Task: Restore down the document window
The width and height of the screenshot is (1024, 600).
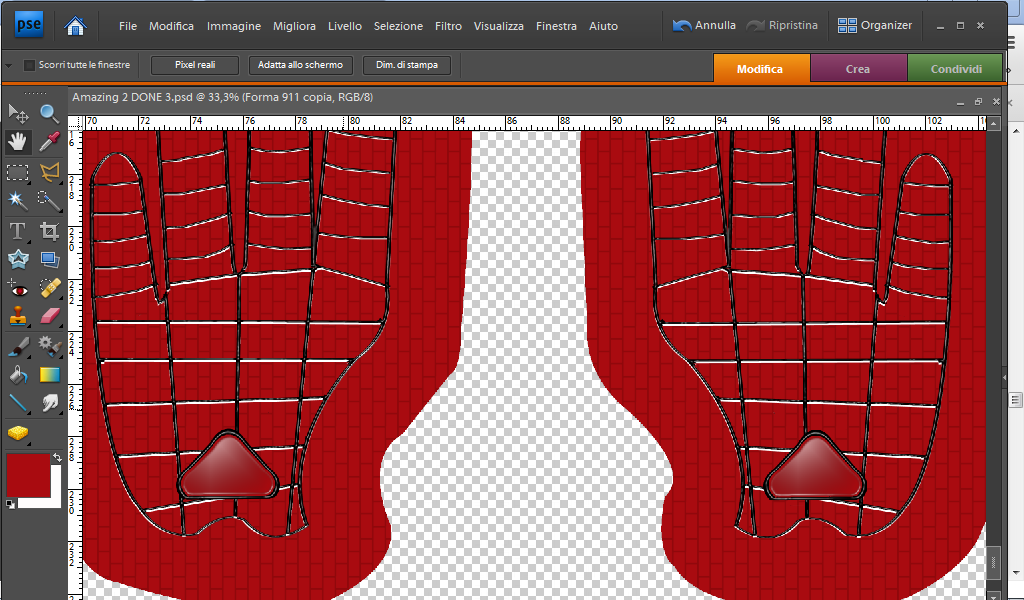Action: (978, 102)
